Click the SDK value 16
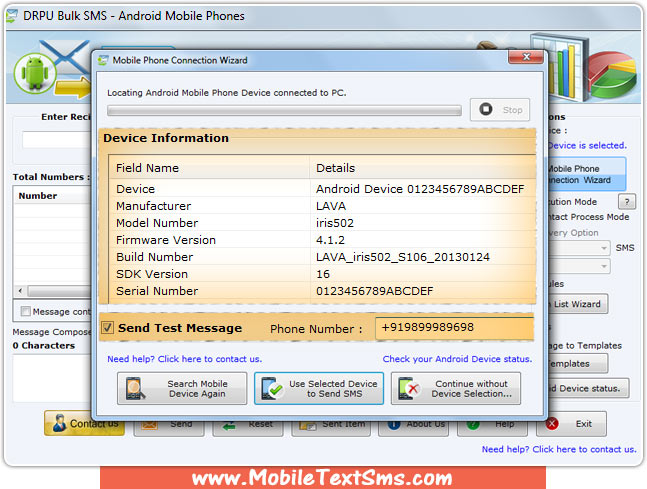 tap(323, 274)
